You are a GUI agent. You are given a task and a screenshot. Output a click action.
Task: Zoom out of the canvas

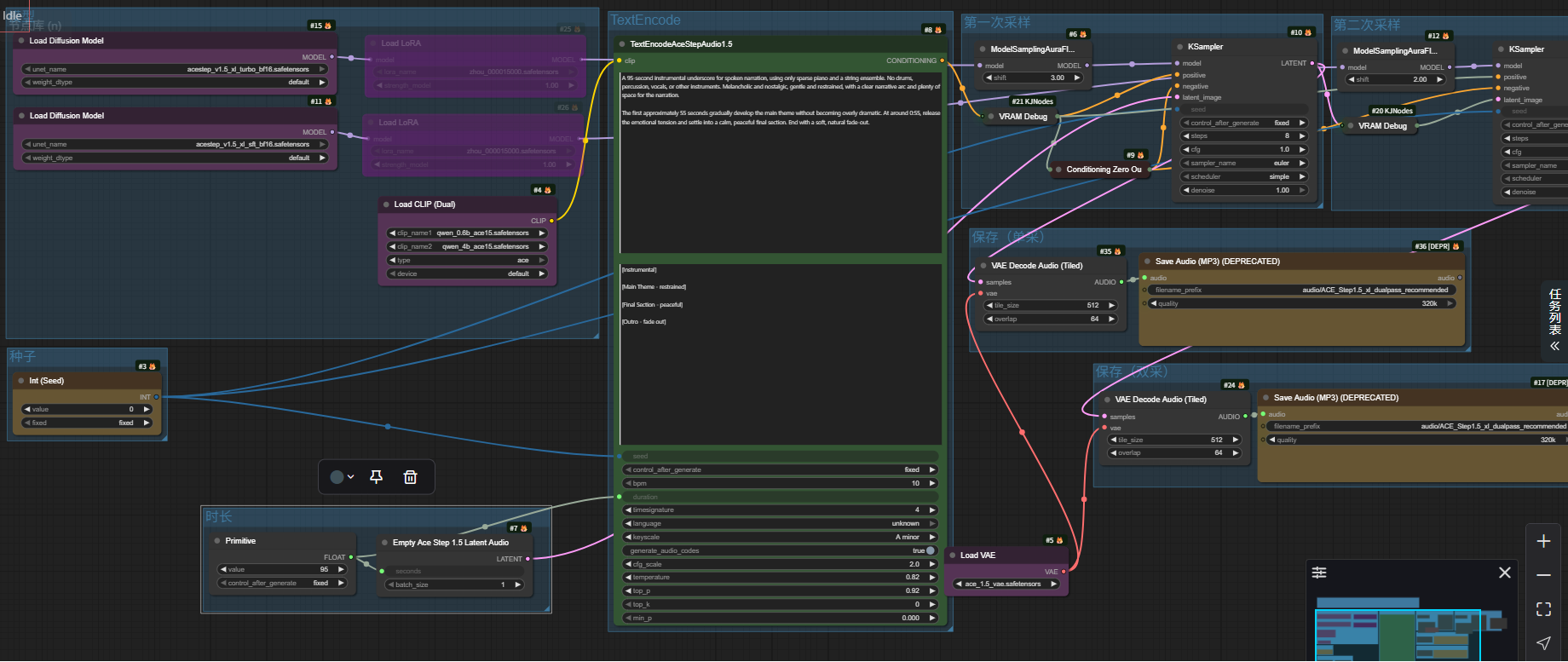pos(1543,575)
